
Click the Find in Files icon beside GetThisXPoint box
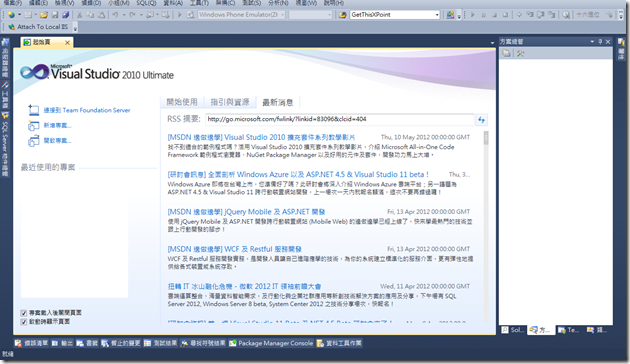342,15
